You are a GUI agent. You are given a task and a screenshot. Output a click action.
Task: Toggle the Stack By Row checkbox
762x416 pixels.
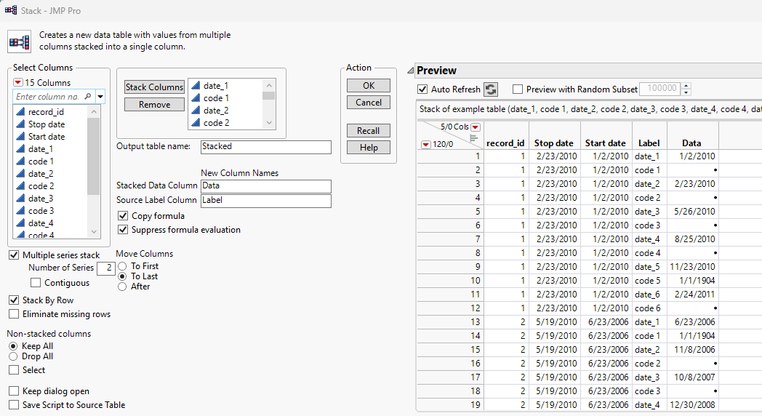[x=14, y=300]
